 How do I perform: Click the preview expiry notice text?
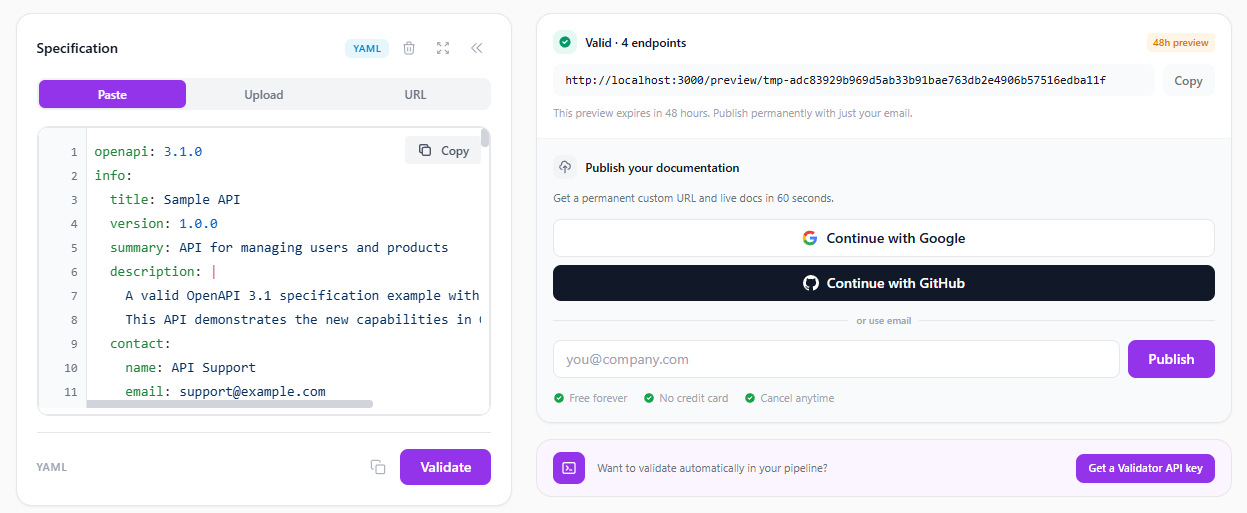click(732, 113)
